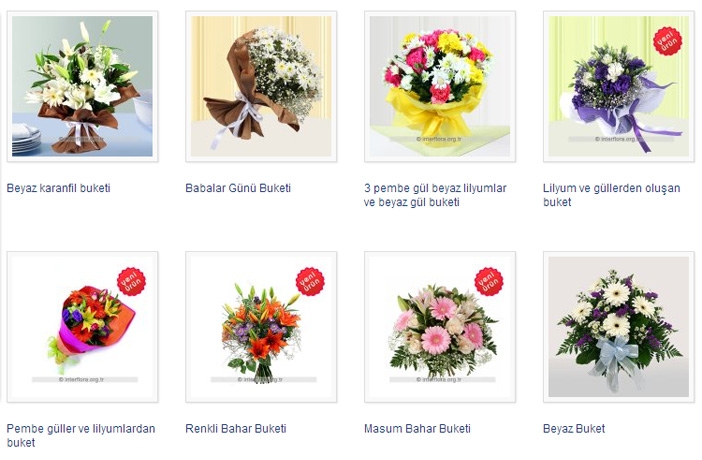Open the purple lilyum bouquet thumbnail
702x460 pixels.
619,86
